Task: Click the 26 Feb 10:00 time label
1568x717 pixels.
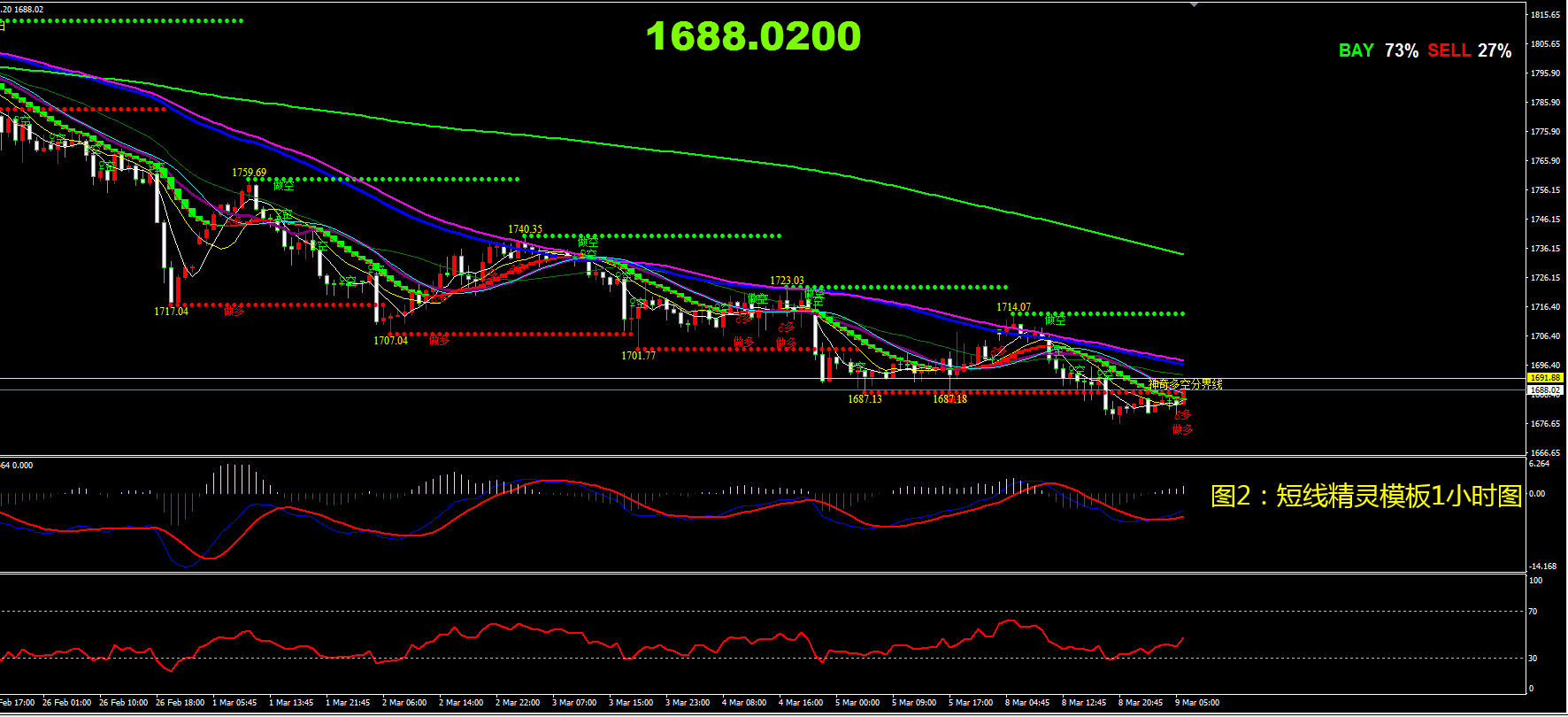Action: [124, 703]
